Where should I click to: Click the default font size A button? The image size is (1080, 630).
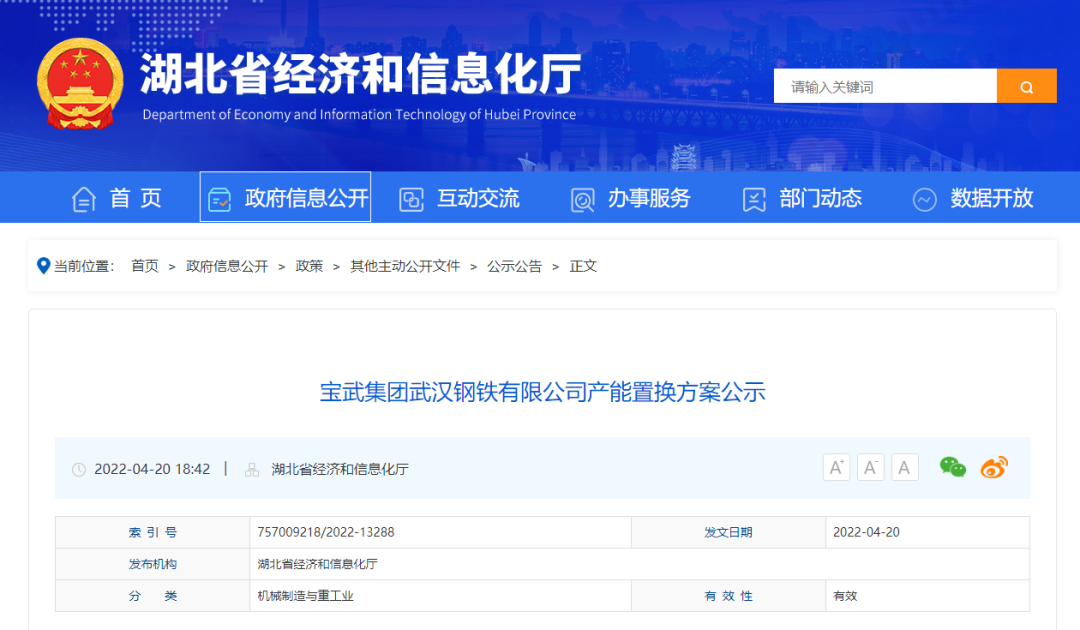pyautogui.click(x=904, y=466)
